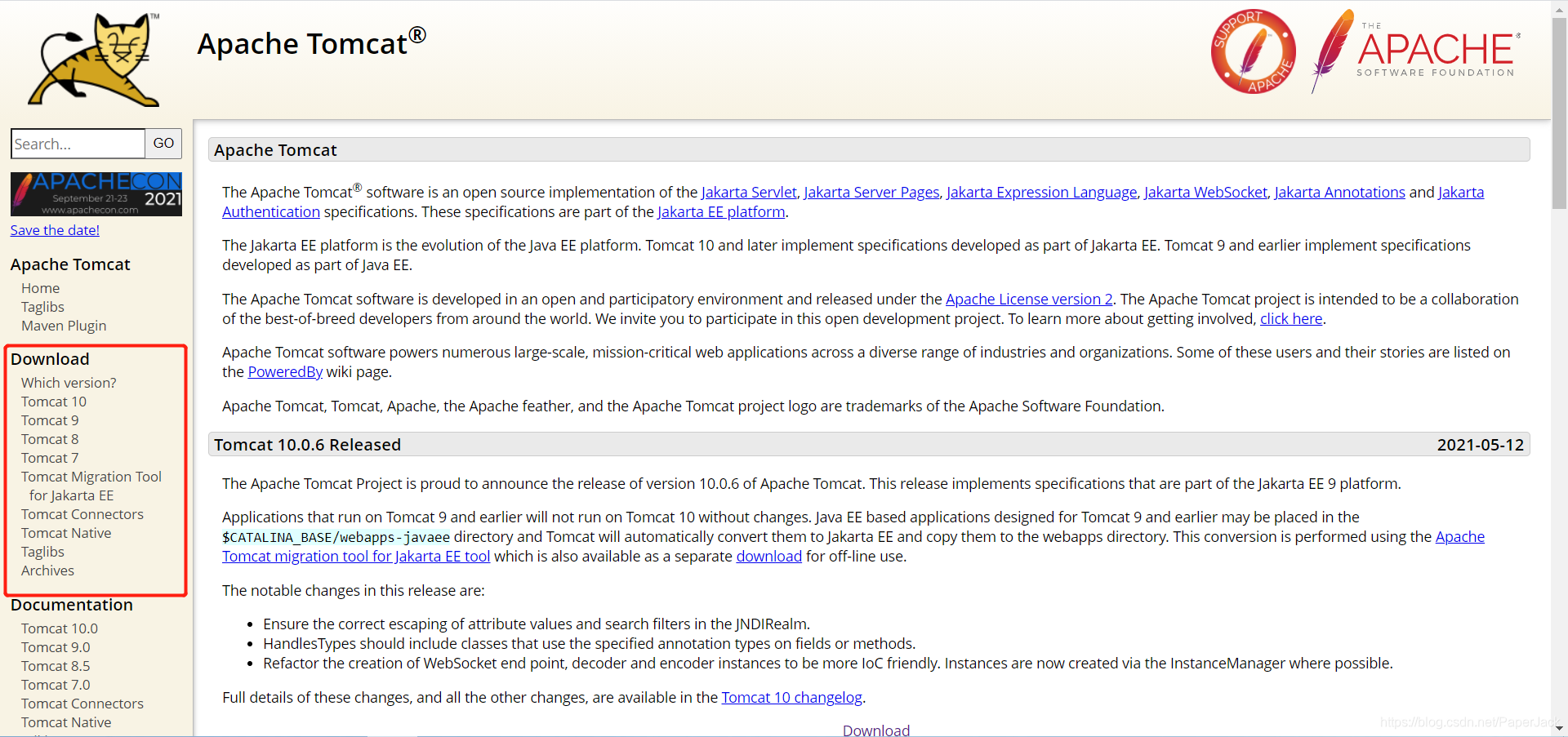The width and height of the screenshot is (1568, 737).
Task: Open the Maven Plugin sidebar link
Action: [64, 326]
